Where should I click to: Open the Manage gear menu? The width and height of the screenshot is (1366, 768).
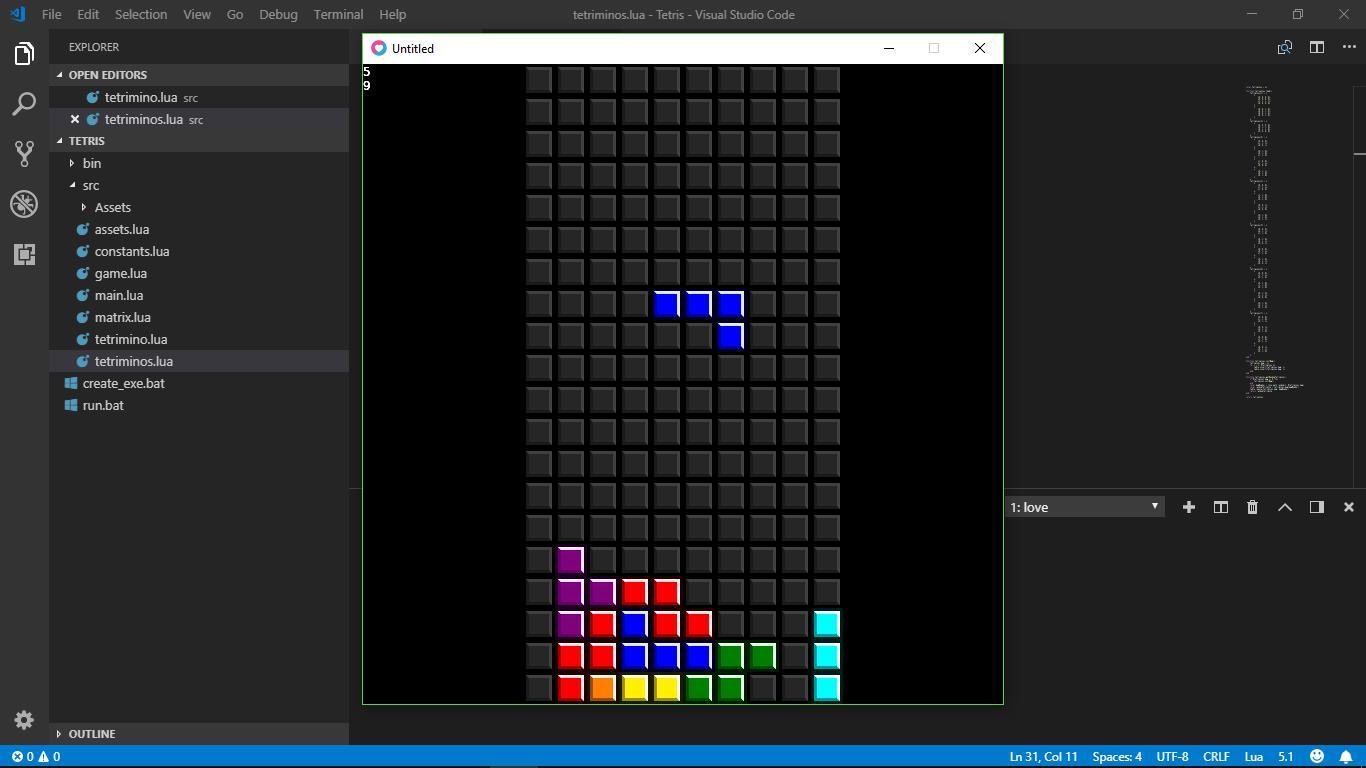click(24, 720)
